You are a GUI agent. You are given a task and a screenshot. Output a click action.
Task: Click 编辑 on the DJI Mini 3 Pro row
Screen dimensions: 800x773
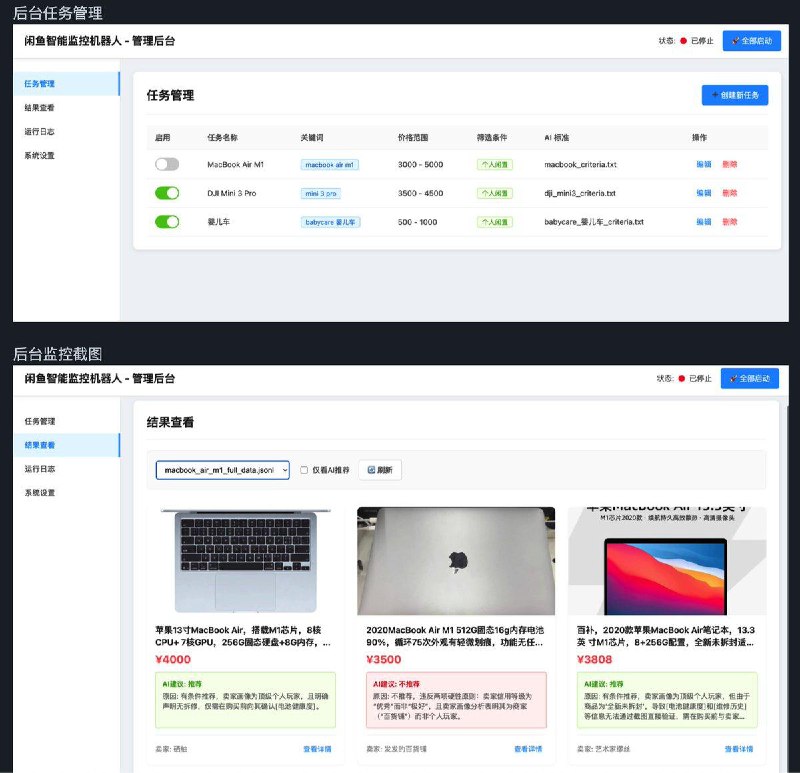[702, 194]
